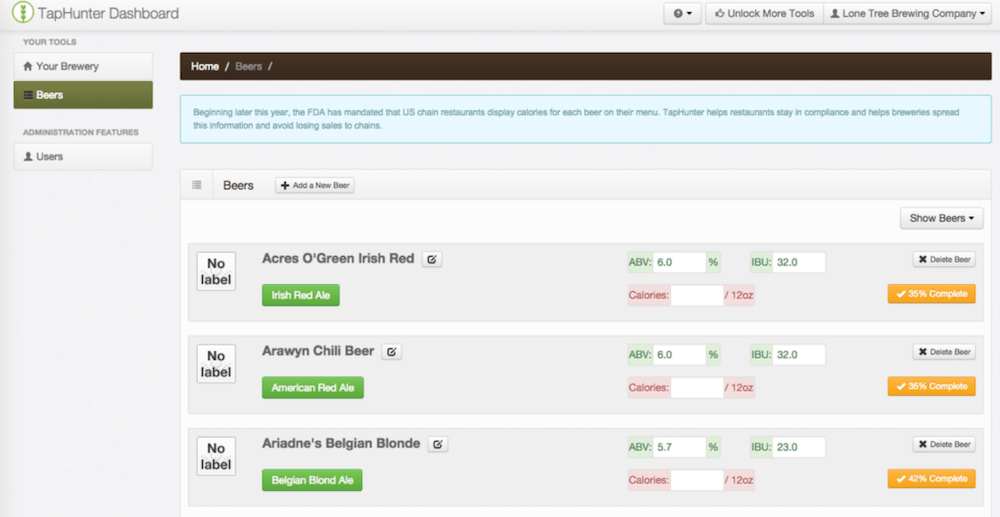Click 35% Complete for Acres O'Green Irish Red
The width and height of the screenshot is (1000, 517).
[932, 294]
